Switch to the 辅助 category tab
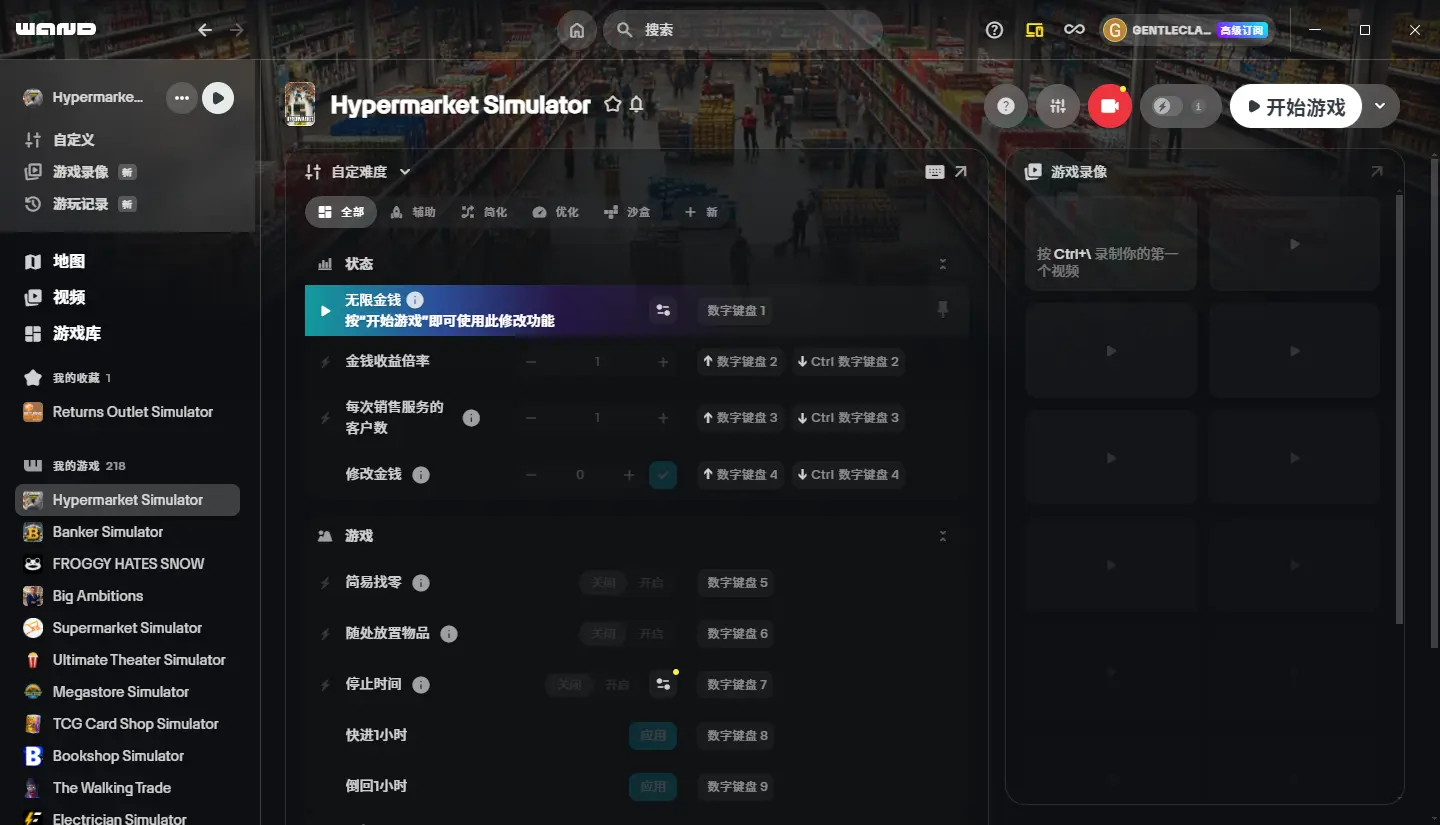The image size is (1440, 825). click(413, 212)
